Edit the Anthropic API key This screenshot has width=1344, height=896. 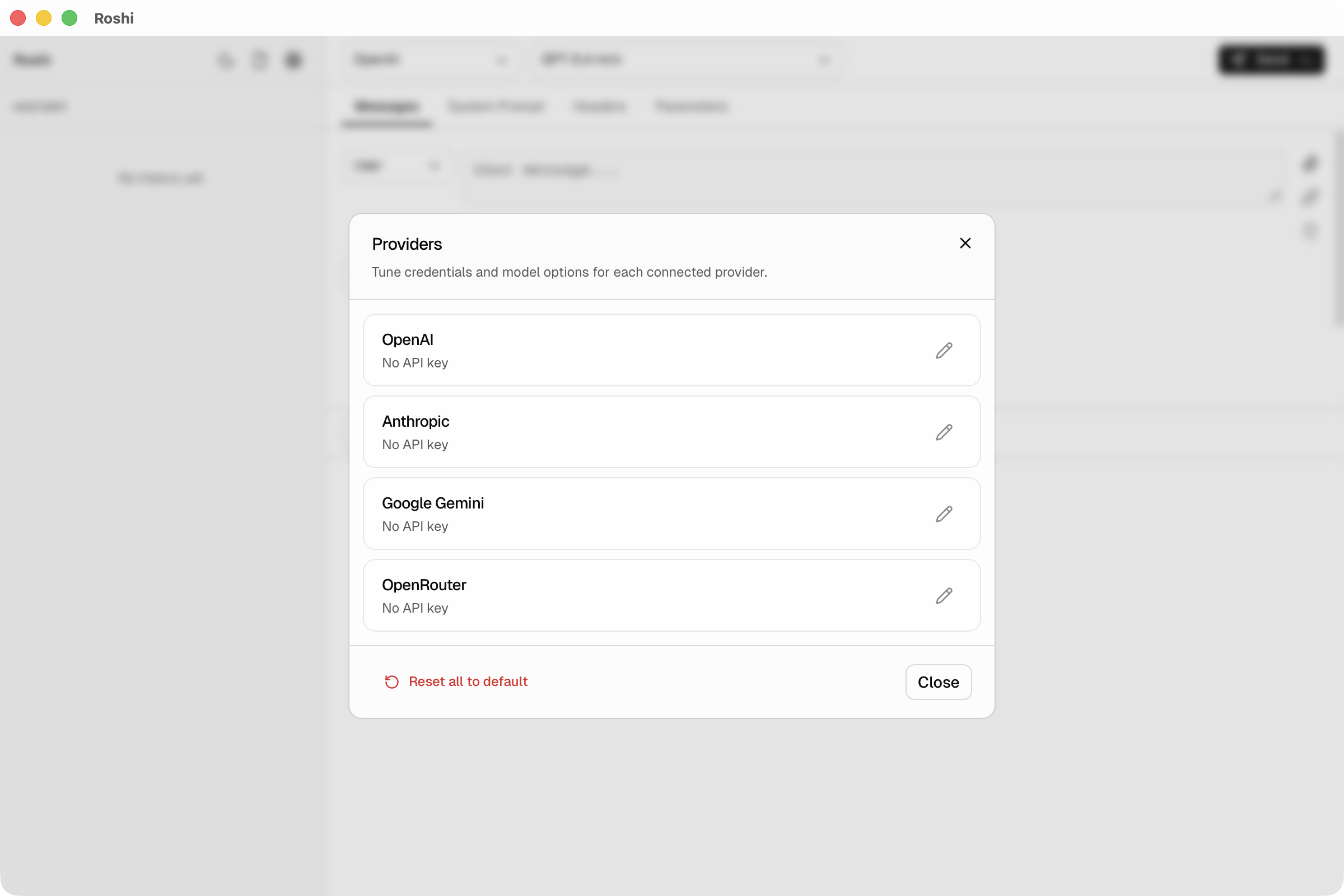click(944, 432)
